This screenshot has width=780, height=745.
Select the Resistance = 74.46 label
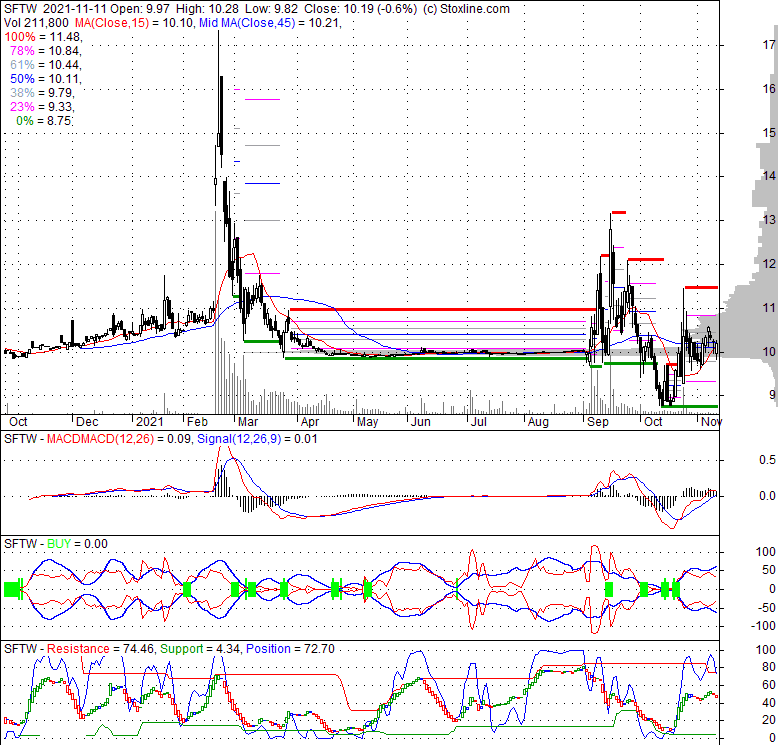pyautogui.click(x=100, y=649)
